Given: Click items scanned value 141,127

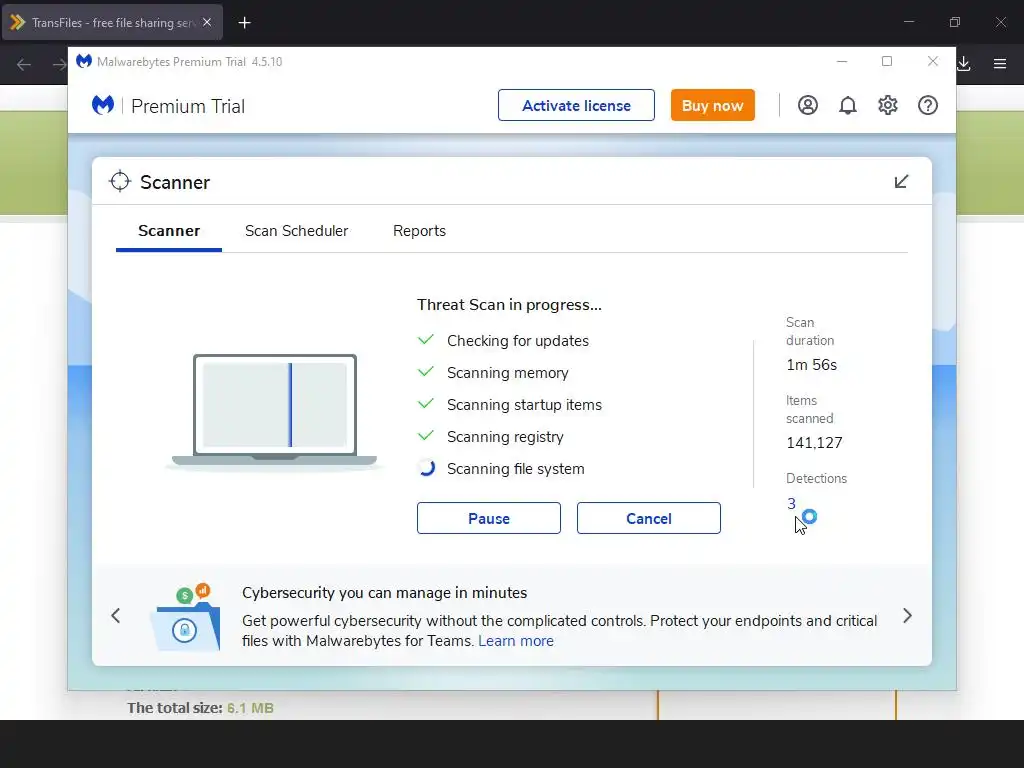Looking at the screenshot, I should pyautogui.click(x=814, y=443).
